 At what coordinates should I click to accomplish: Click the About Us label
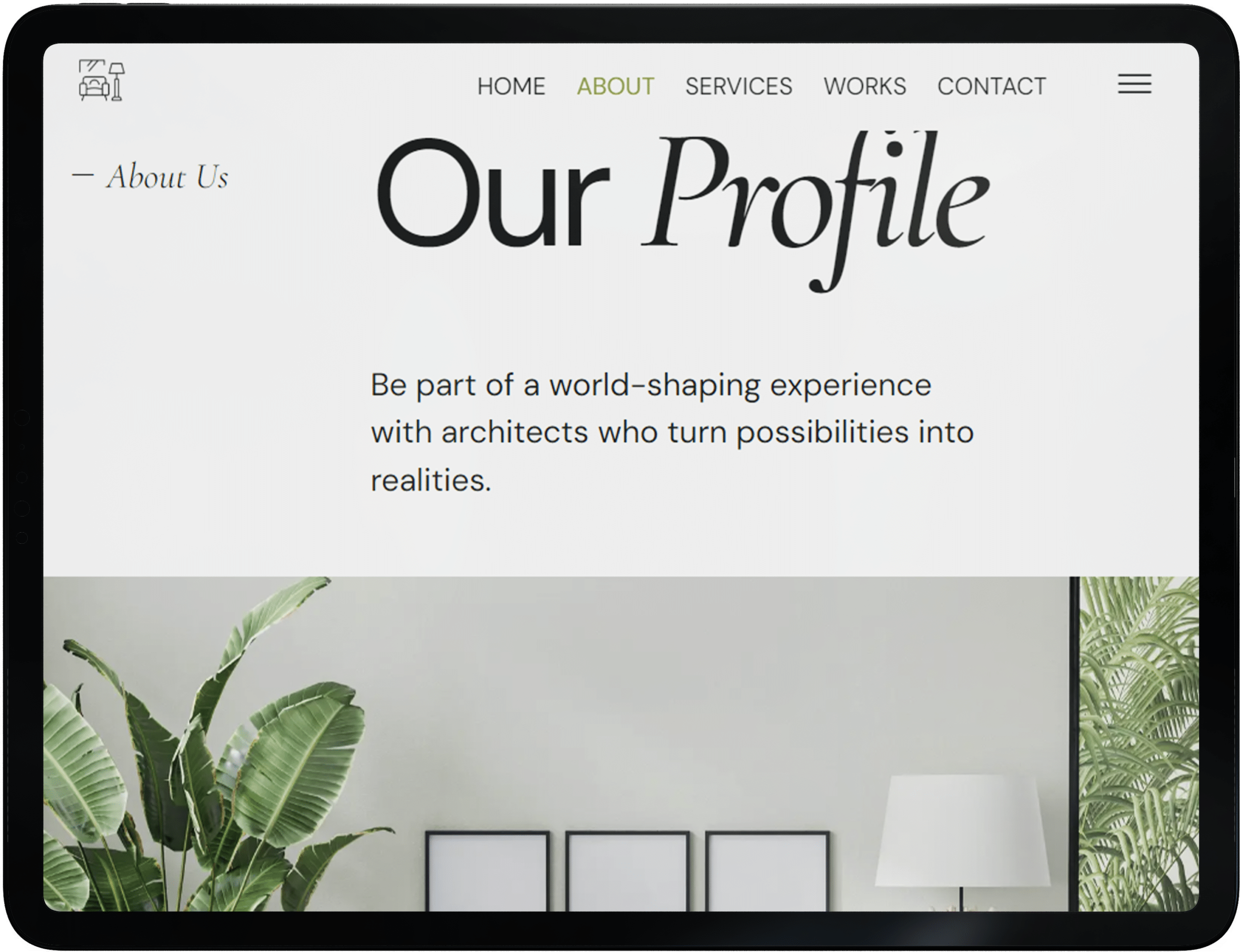(167, 176)
